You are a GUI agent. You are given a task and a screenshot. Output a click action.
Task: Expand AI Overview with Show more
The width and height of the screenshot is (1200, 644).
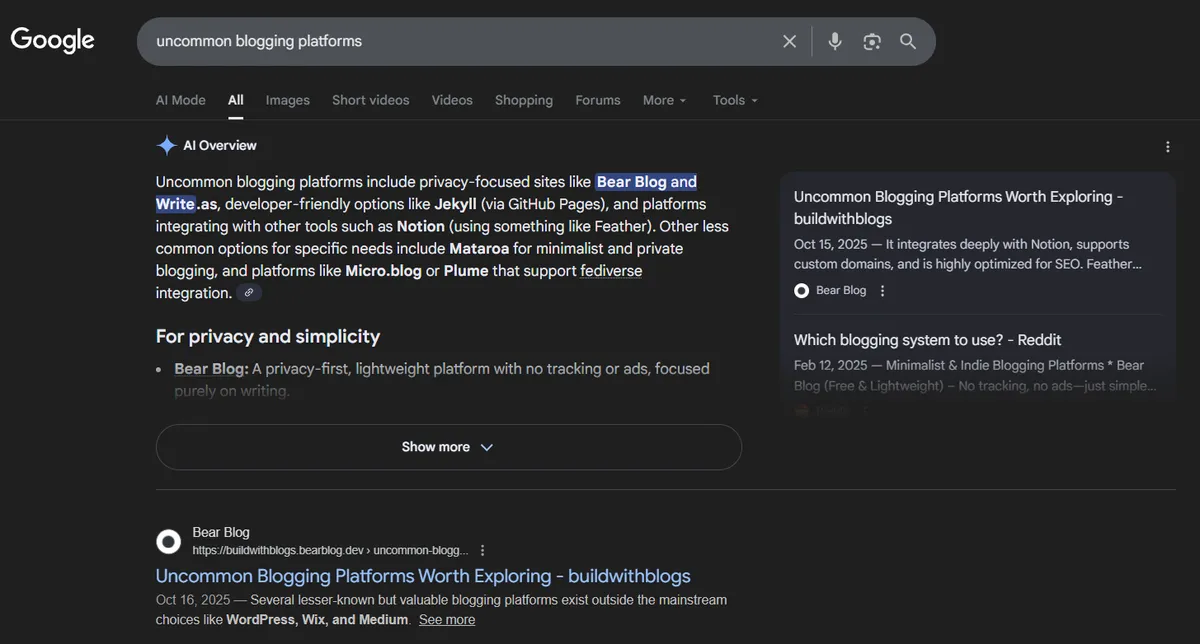click(448, 447)
